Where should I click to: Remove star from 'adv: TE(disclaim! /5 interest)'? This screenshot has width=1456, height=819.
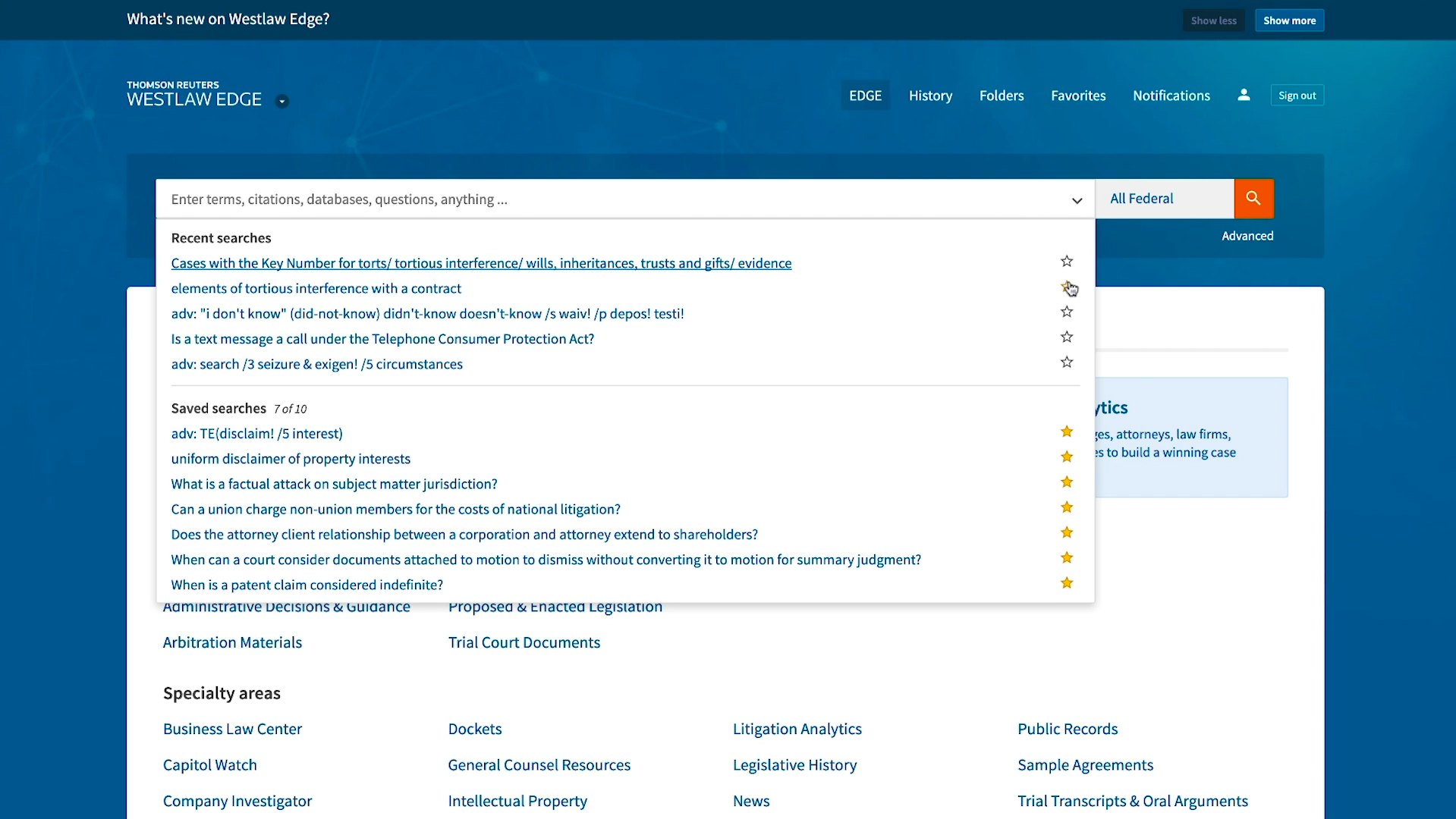click(x=1067, y=432)
